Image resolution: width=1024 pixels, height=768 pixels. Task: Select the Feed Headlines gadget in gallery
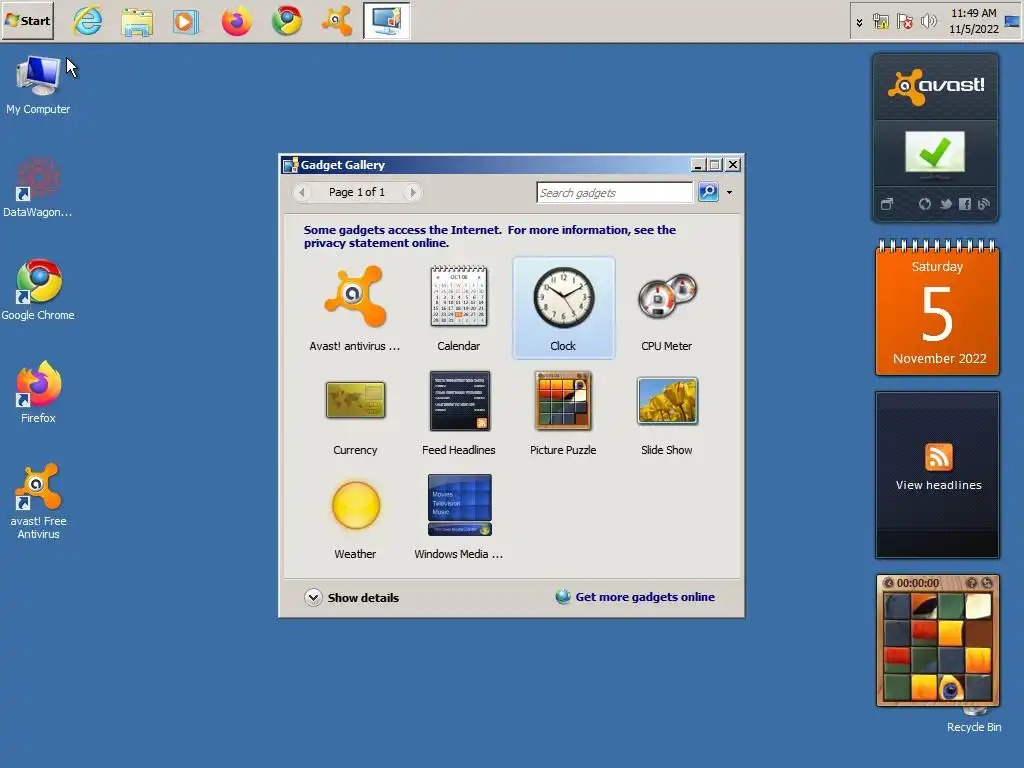pos(458,411)
